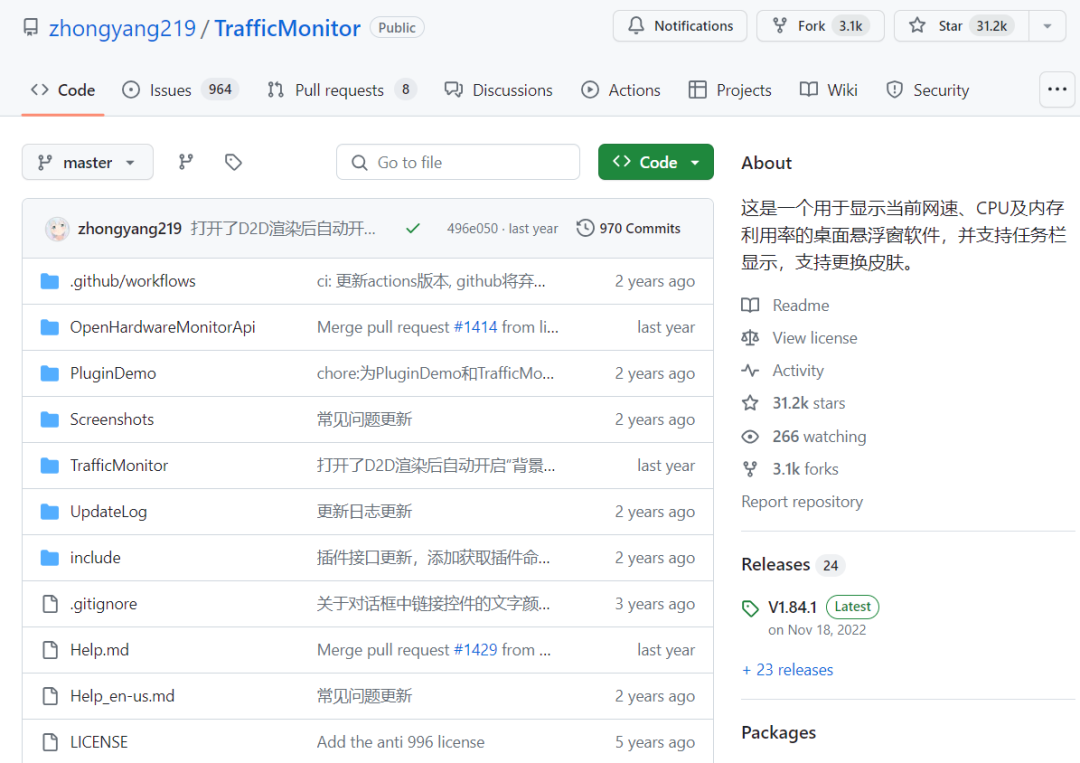This screenshot has height=763, width=1080.
Task: Click the Notifications bell button
Action: click(x=680, y=26)
